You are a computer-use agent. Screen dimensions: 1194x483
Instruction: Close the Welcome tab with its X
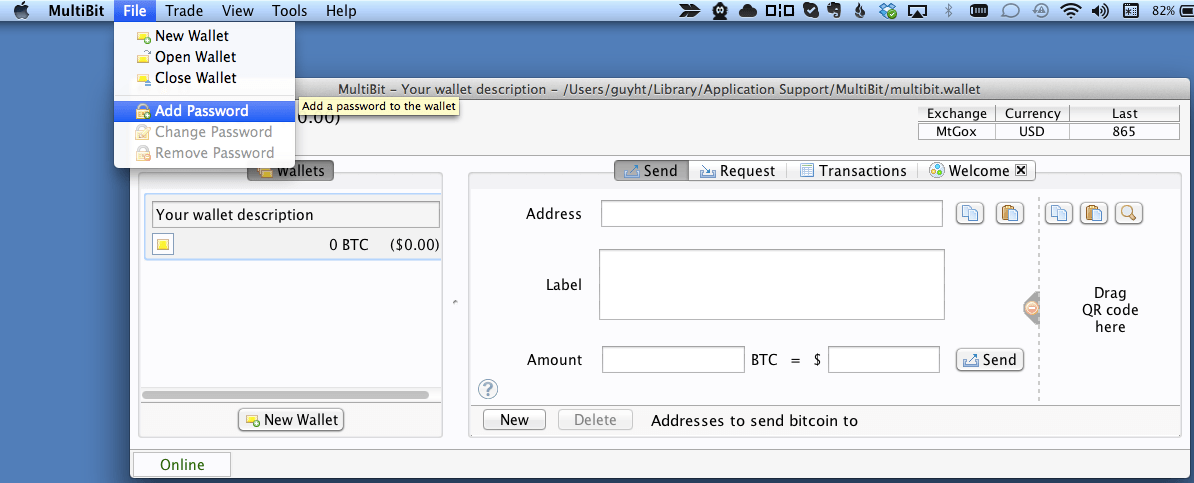click(x=1022, y=171)
